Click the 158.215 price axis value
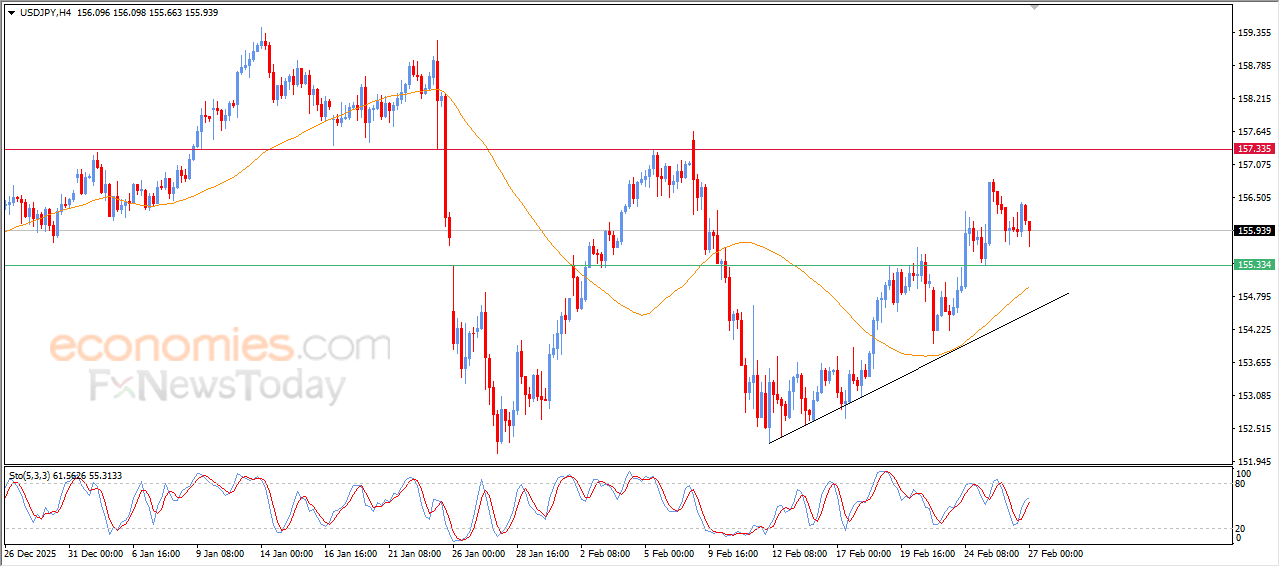 pyautogui.click(x=1253, y=99)
